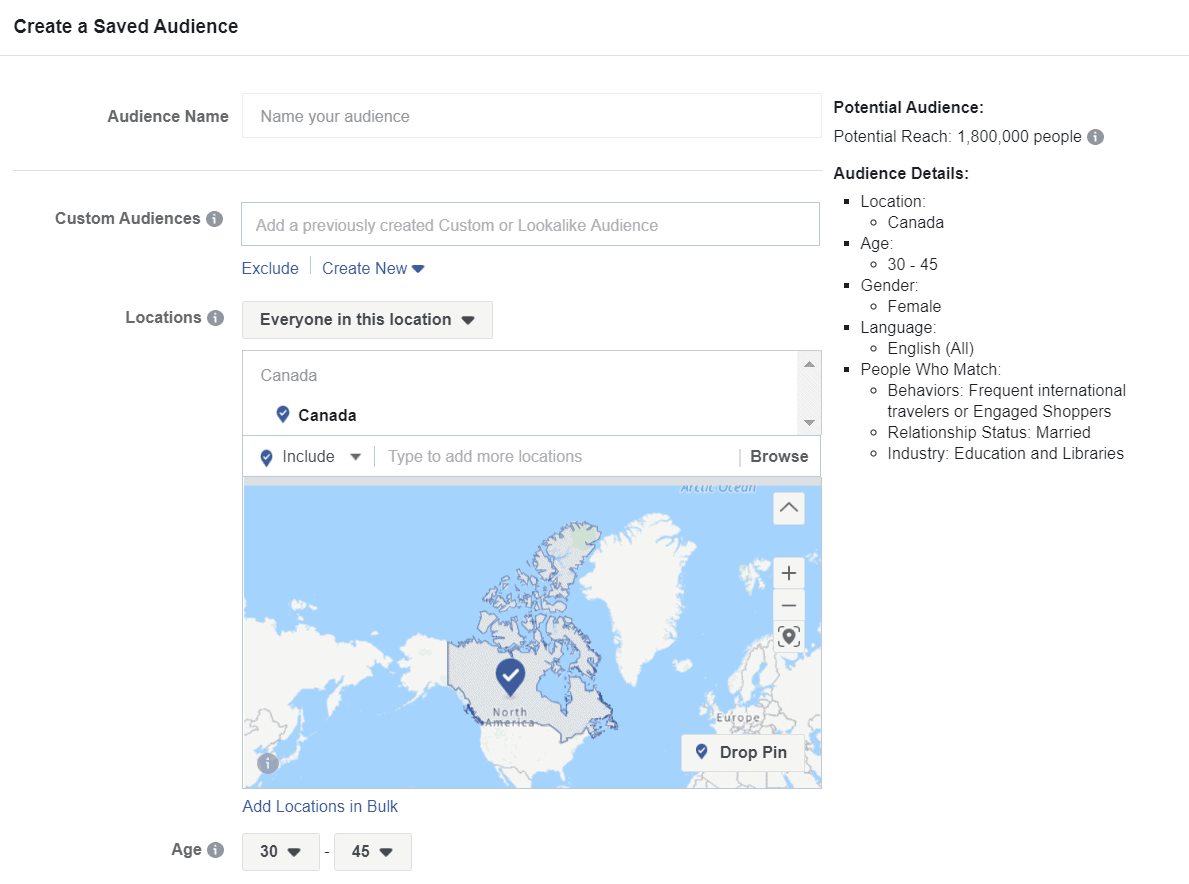Open the Potential Reach info icon
The width and height of the screenshot is (1189, 884).
1095,137
